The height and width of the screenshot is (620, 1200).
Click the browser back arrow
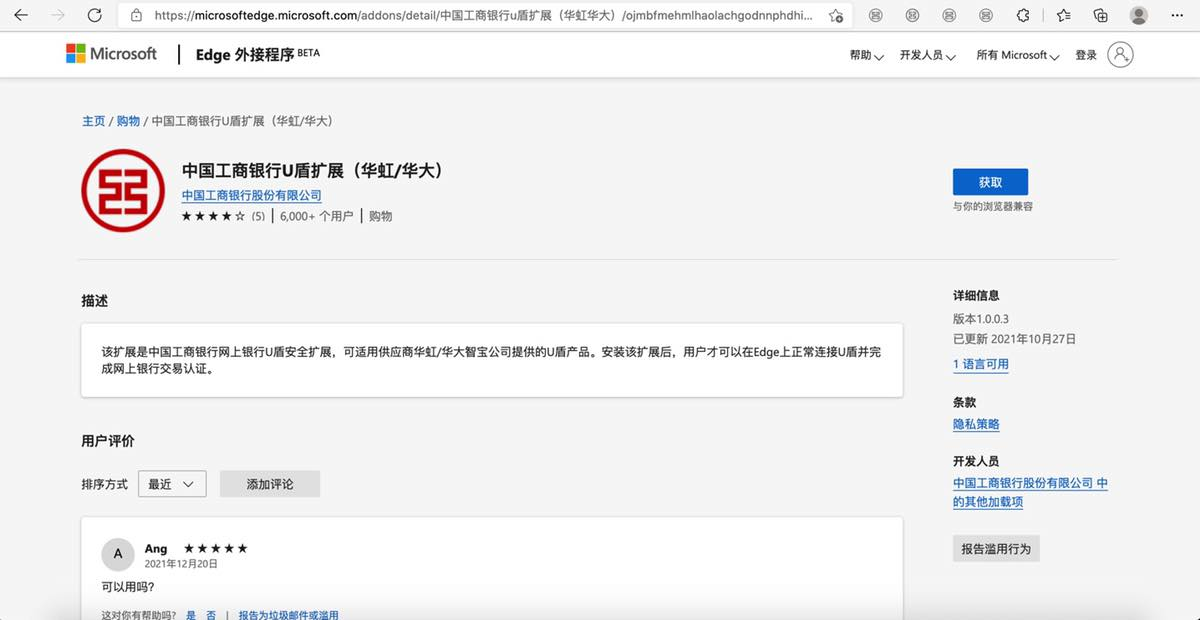(x=21, y=15)
